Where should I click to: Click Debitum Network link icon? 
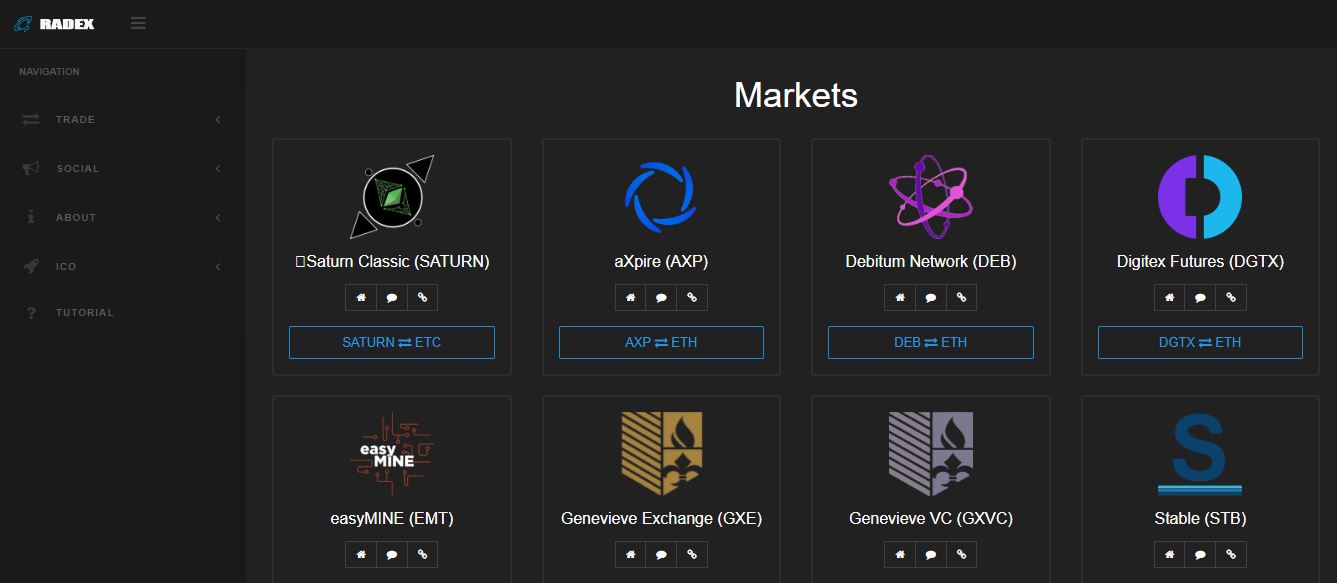[961, 297]
